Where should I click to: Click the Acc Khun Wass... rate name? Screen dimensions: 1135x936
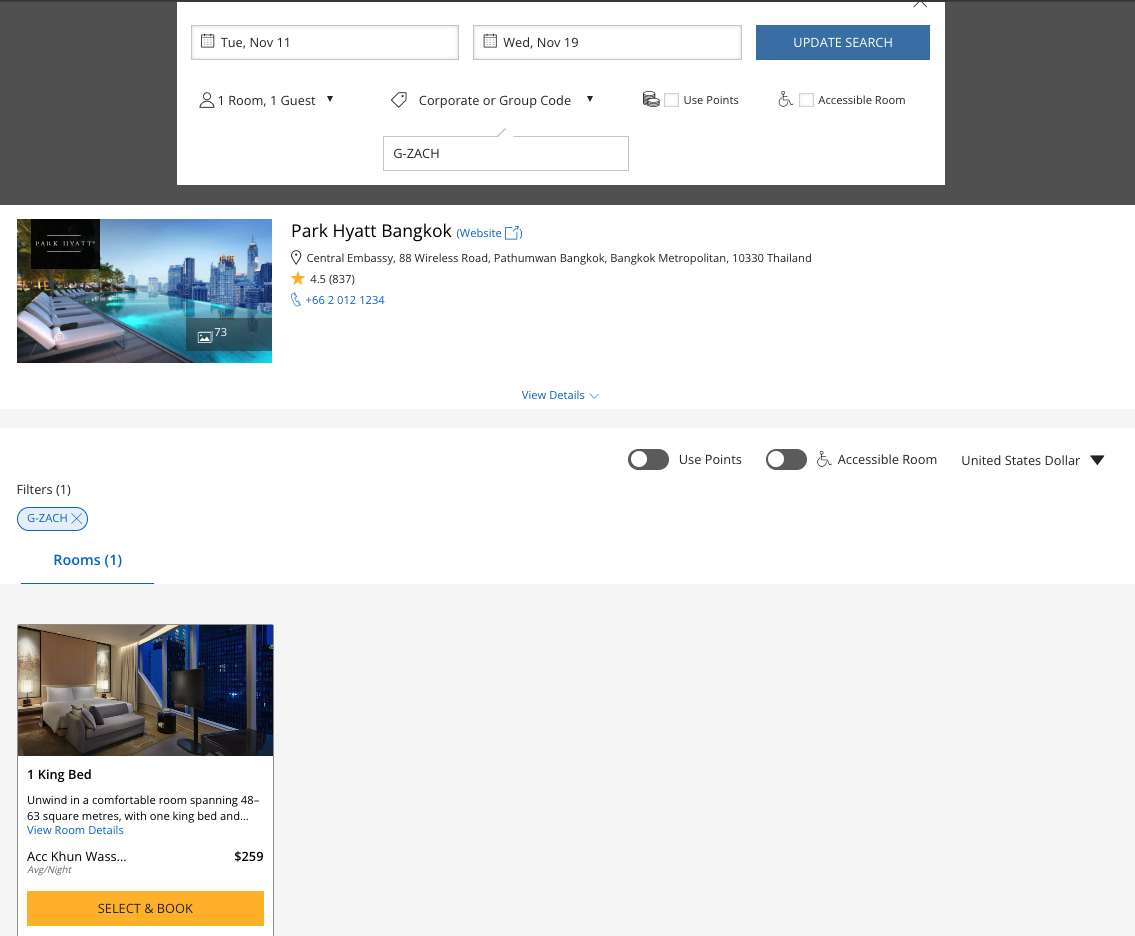click(77, 856)
